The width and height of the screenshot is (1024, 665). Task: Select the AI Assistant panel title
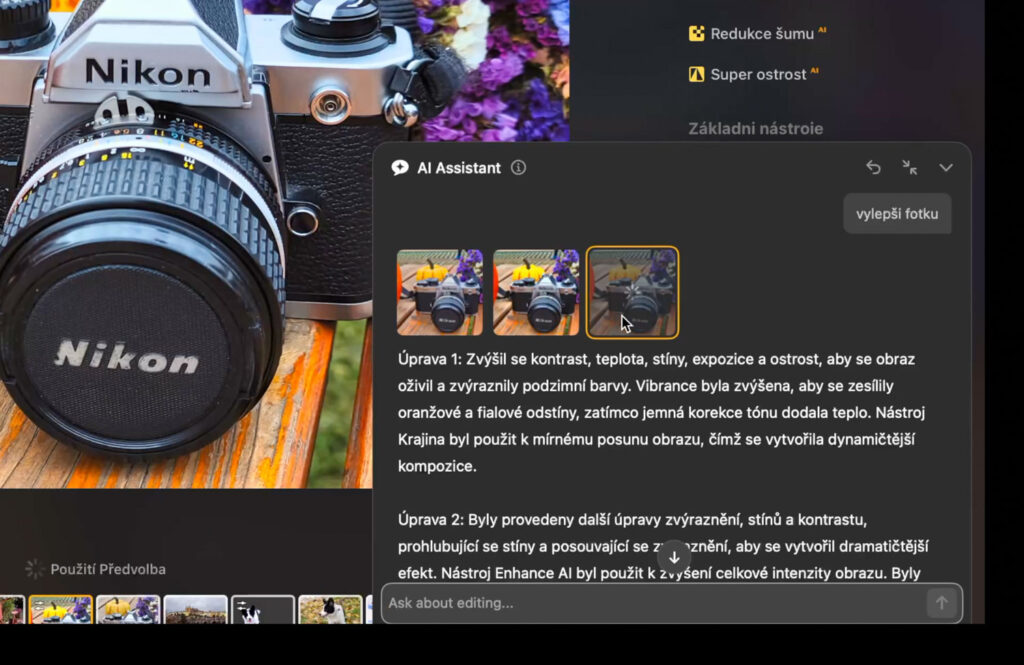coord(461,168)
